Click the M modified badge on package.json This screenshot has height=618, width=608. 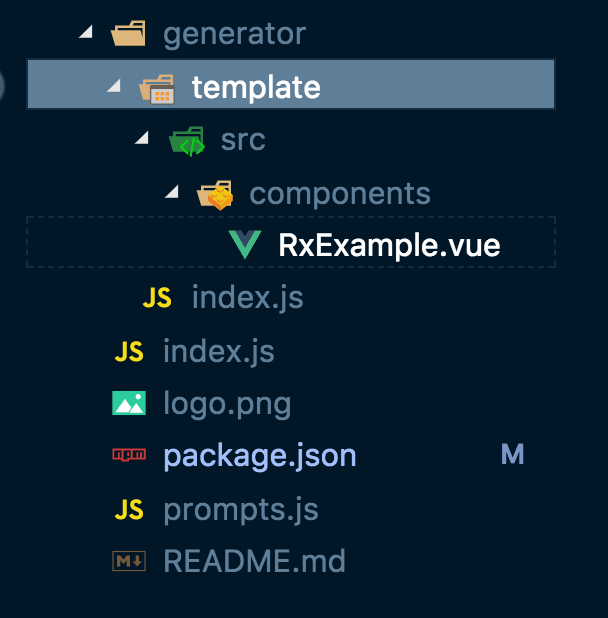coord(512,454)
